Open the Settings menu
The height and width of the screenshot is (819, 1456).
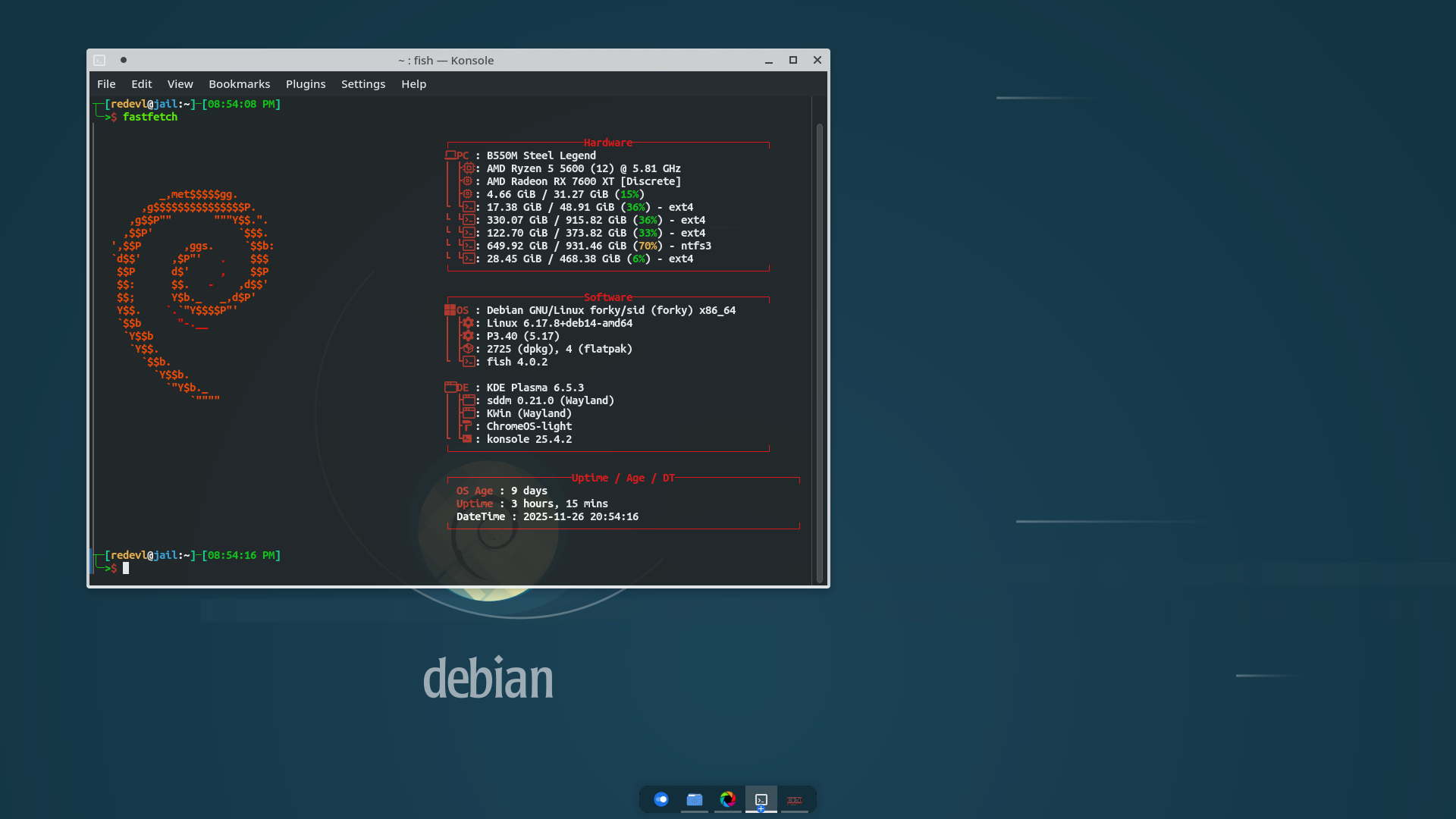pos(362,84)
